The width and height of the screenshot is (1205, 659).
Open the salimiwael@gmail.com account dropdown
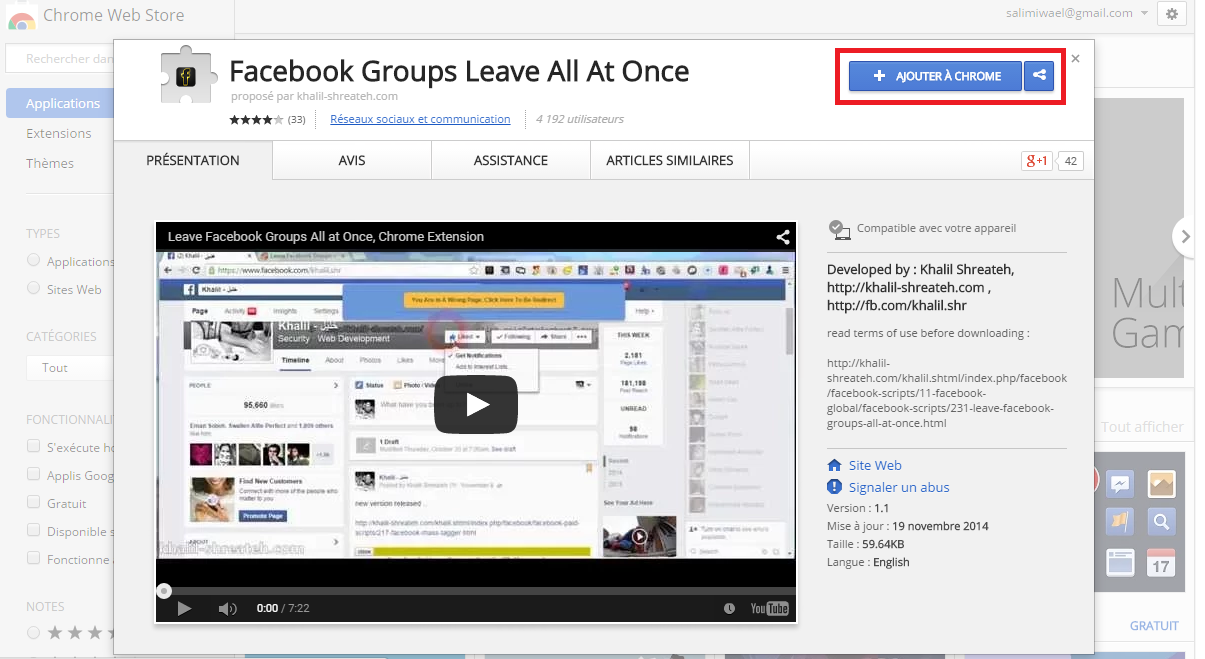coord(1077,13)
